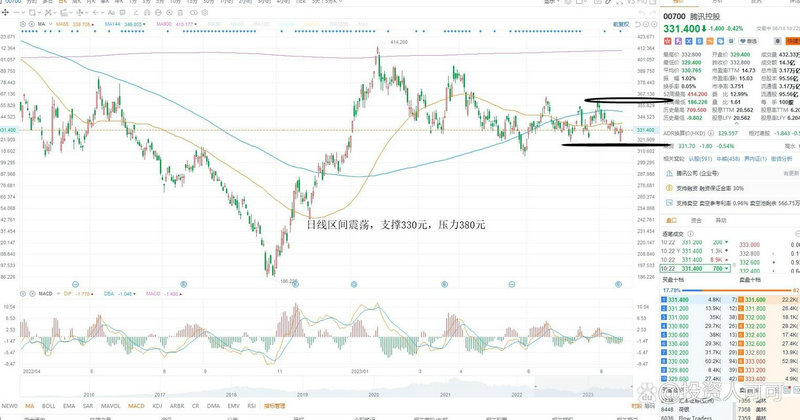Select the NEW0 indicator tab
Screen dimensions: 800x420
point(10,406)
